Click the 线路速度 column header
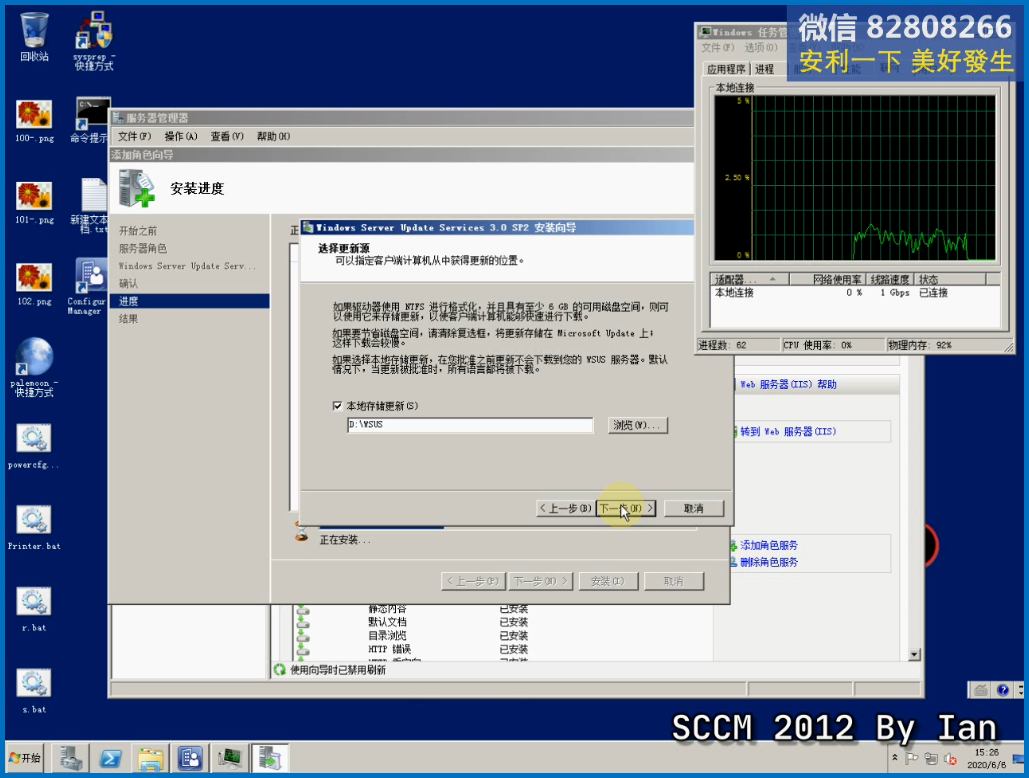The height and width of the screenshot is (778, 1029). click(x=890, y=279)
